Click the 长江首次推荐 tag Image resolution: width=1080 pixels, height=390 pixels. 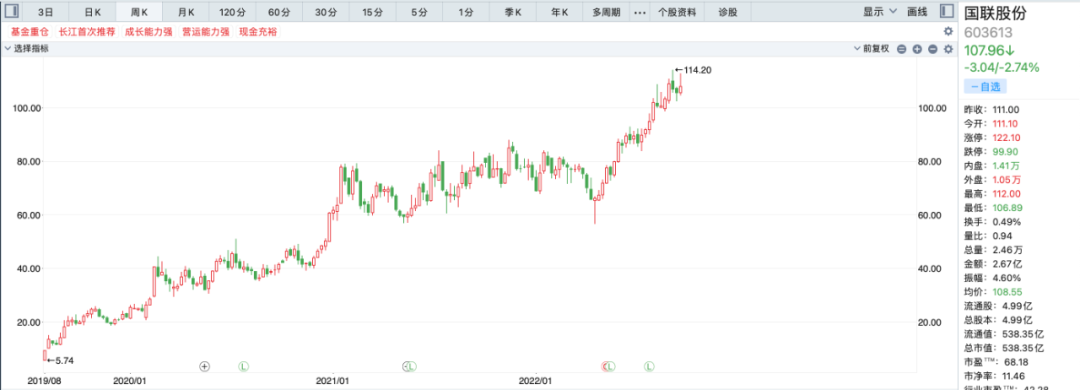click(x=86, y=32)
